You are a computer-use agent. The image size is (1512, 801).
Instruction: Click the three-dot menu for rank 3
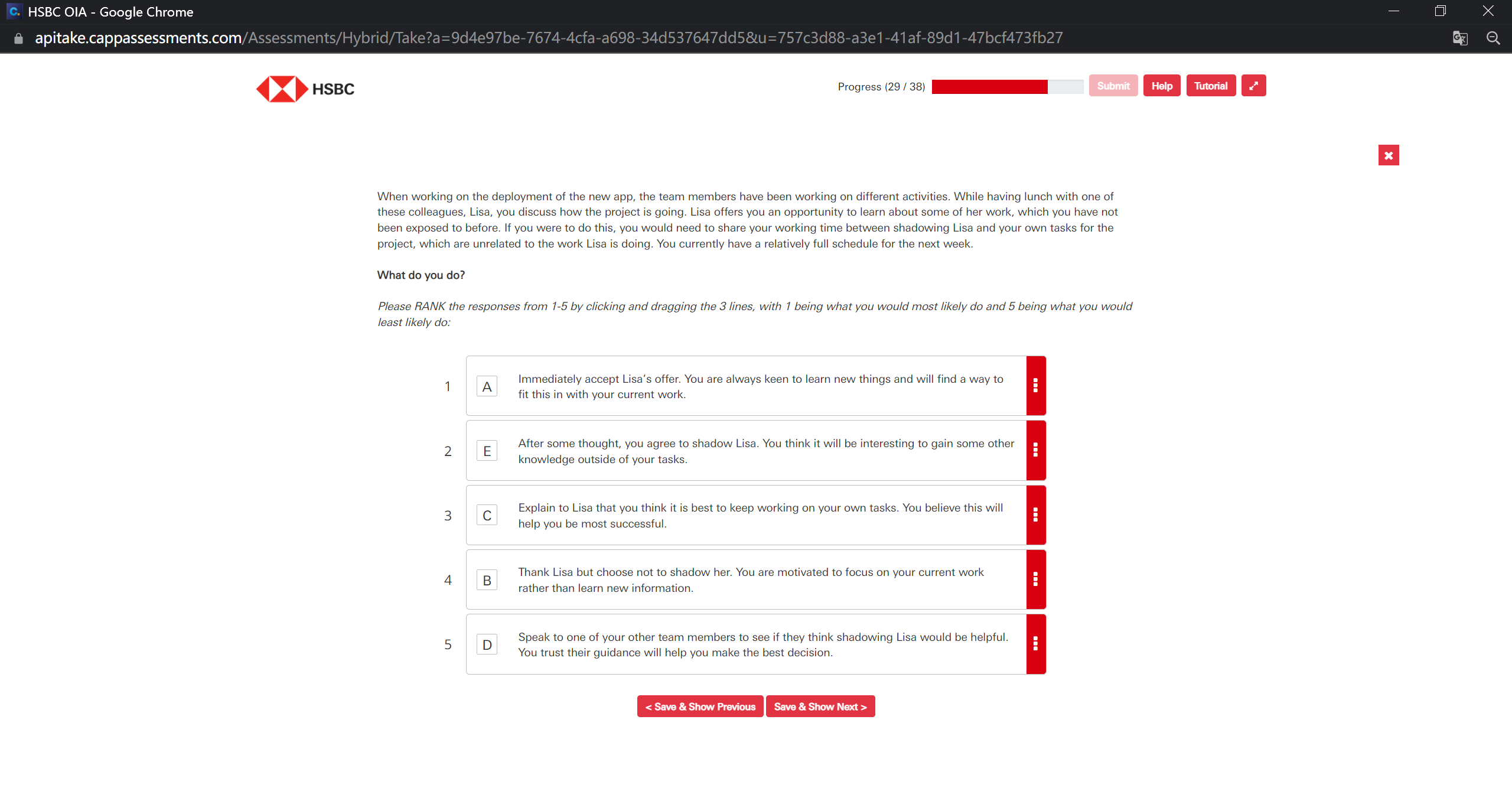point(1036,514)
